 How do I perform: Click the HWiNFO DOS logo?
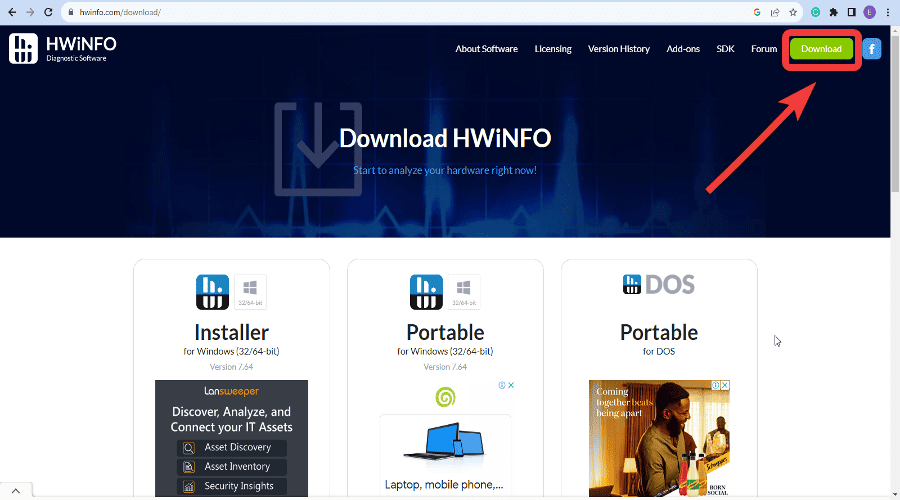[658, 284]
